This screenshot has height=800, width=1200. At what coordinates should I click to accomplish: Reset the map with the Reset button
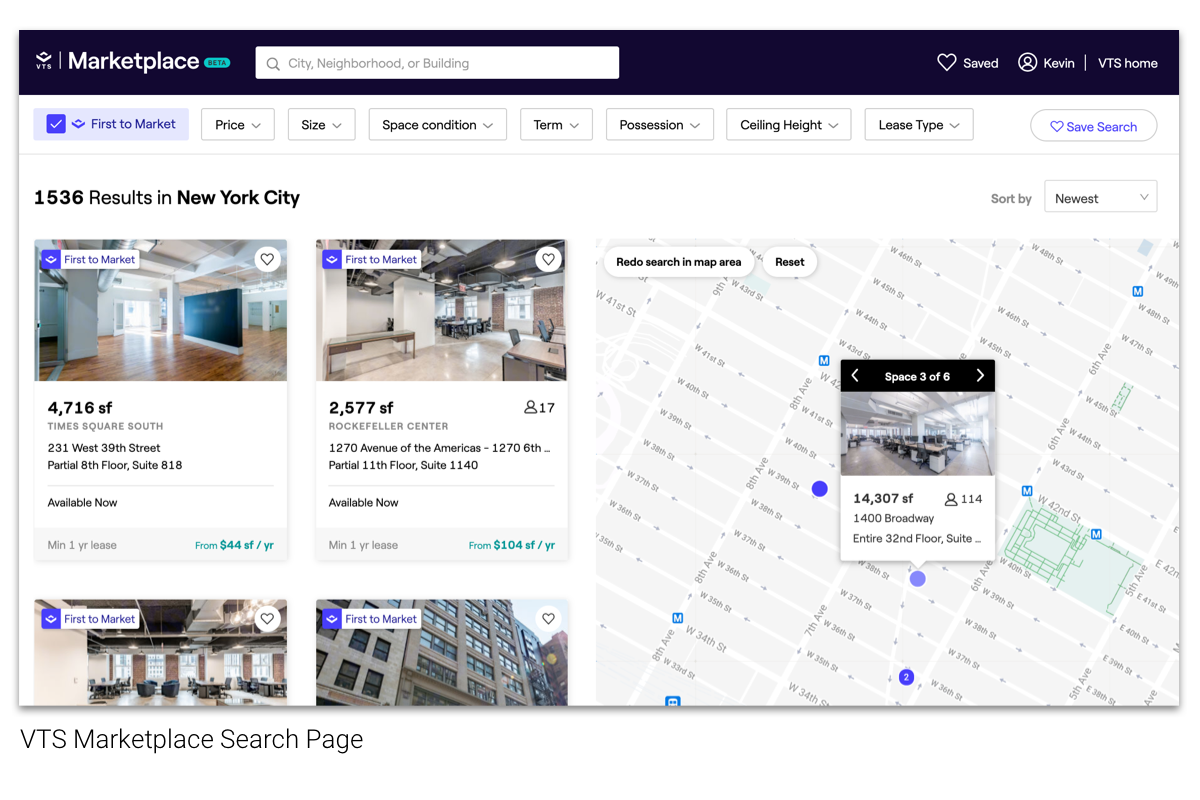(x=790, y=262)
